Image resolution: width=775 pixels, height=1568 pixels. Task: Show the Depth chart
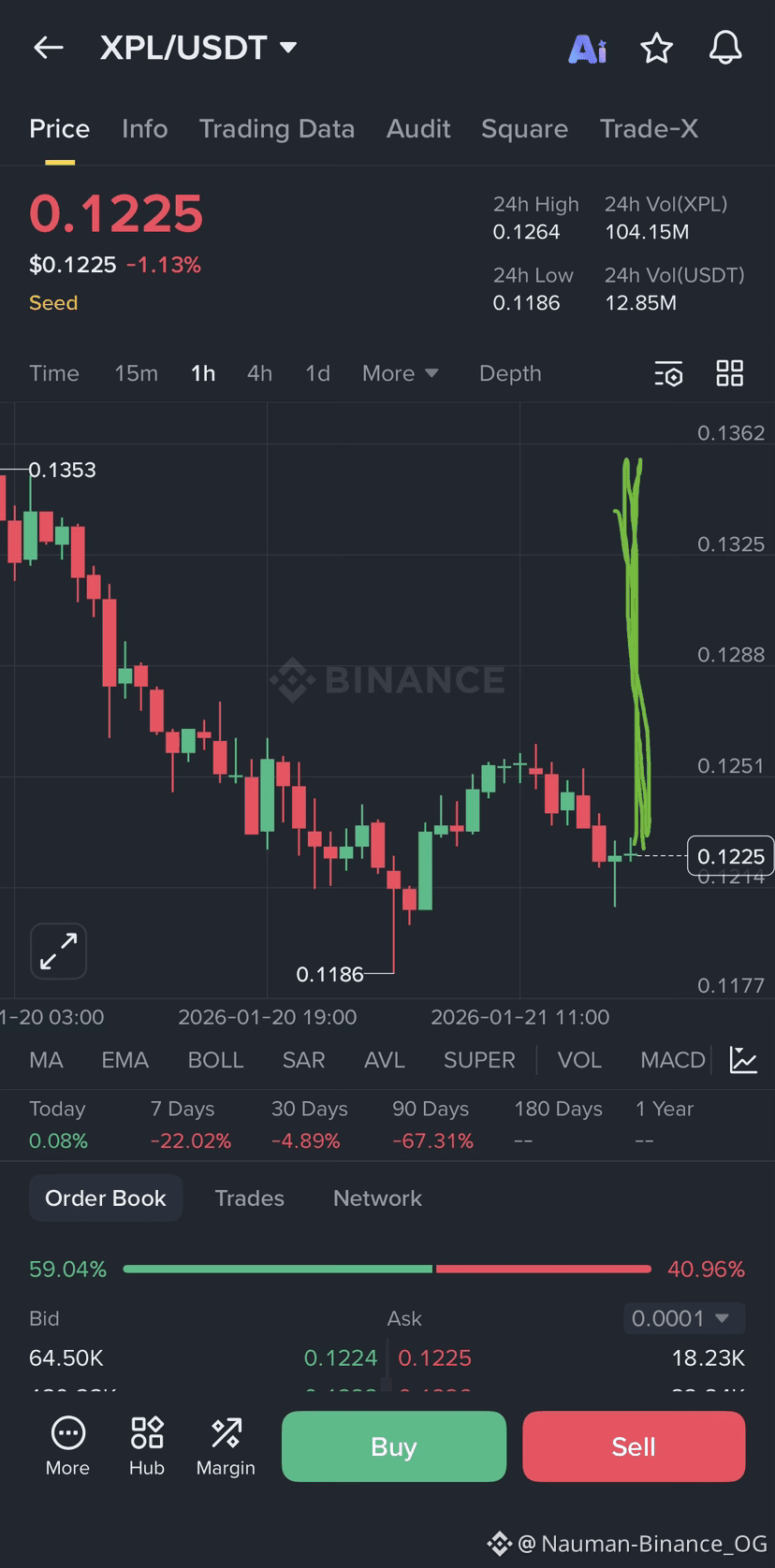[510, 373]
